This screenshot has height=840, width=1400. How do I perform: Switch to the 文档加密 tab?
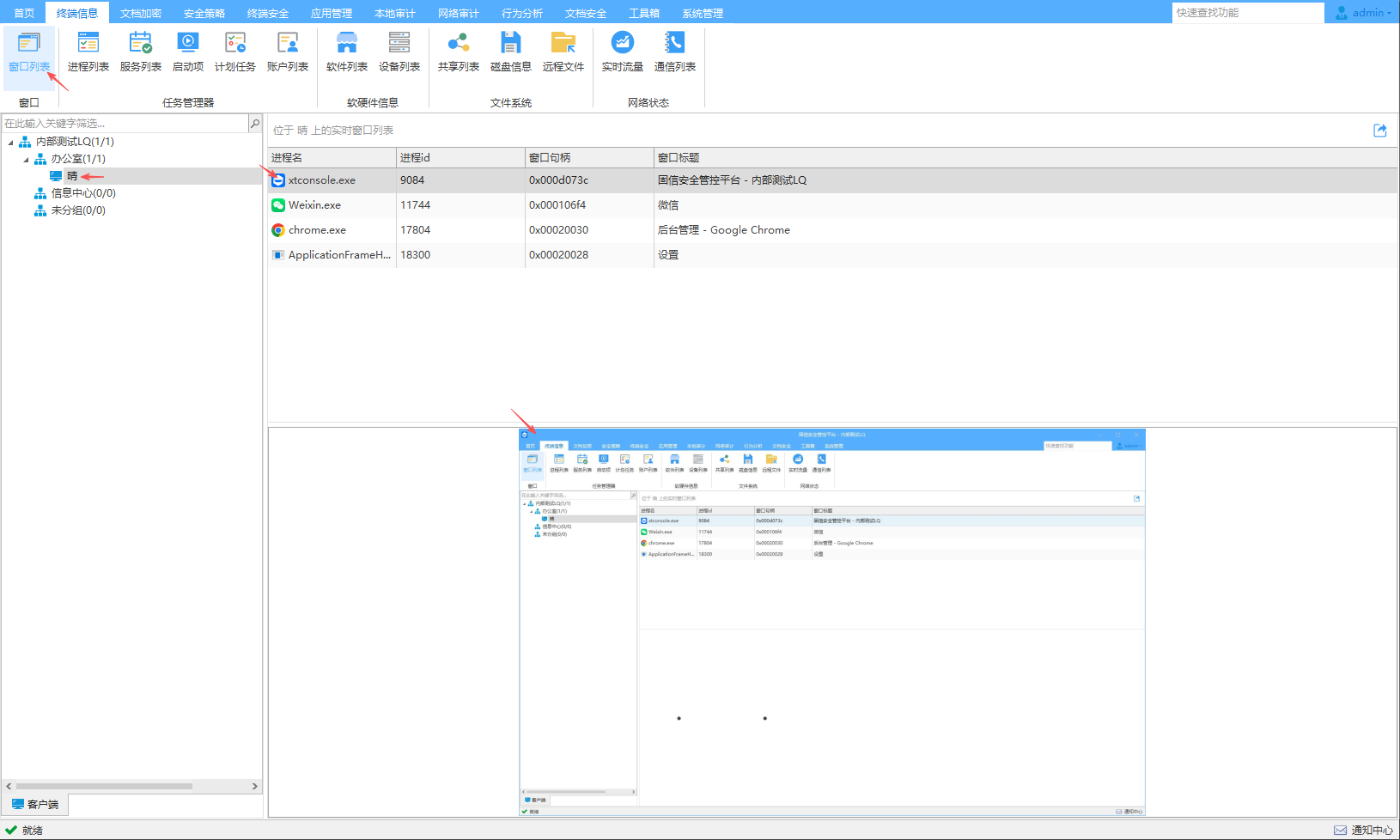coord(141,13)
